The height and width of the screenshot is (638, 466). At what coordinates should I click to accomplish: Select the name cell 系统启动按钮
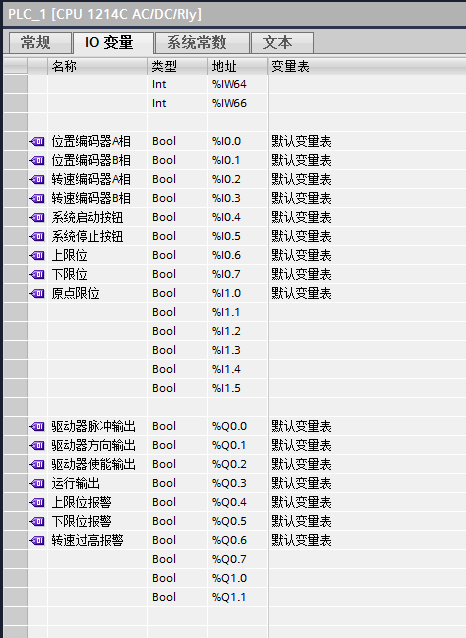click(97, 218)
